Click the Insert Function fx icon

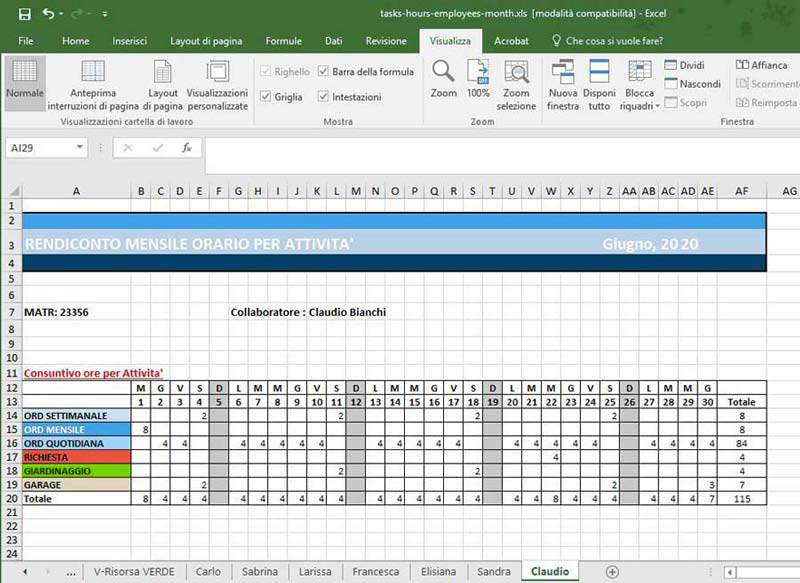tap(187, 148)
